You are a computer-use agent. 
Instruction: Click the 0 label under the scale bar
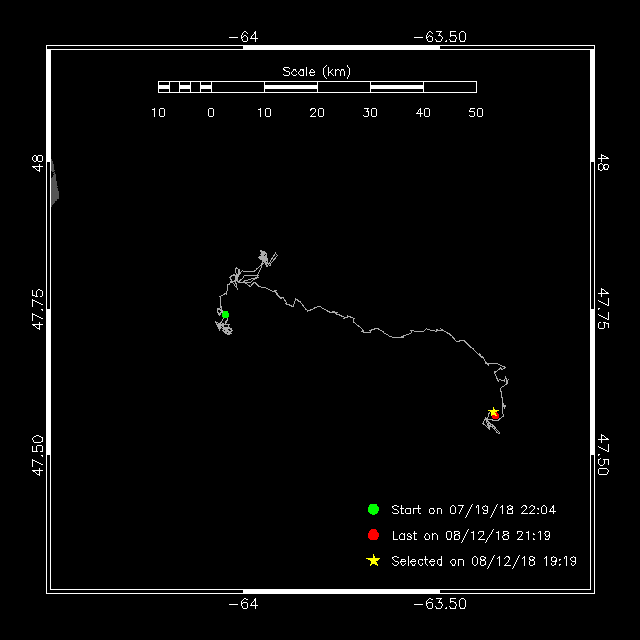[x=211, y=113]
